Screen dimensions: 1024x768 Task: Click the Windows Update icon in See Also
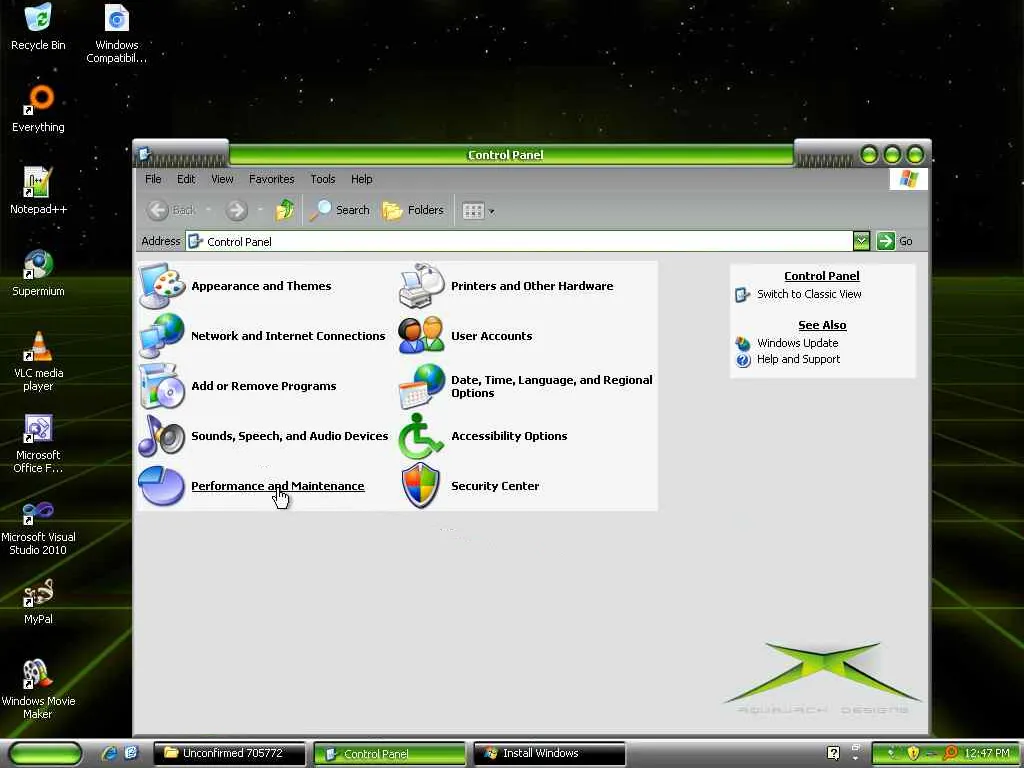pos(743,343)
